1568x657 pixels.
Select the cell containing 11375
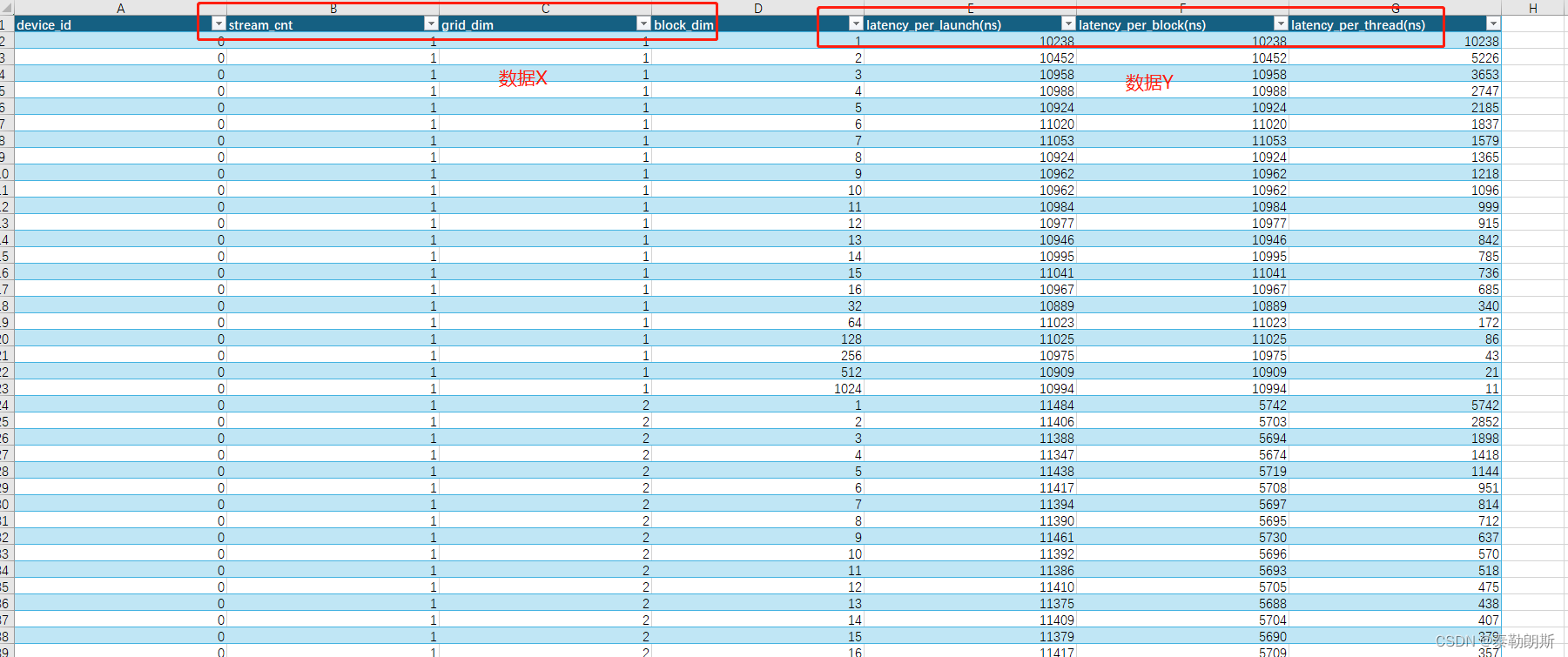[x=970, y=603]
